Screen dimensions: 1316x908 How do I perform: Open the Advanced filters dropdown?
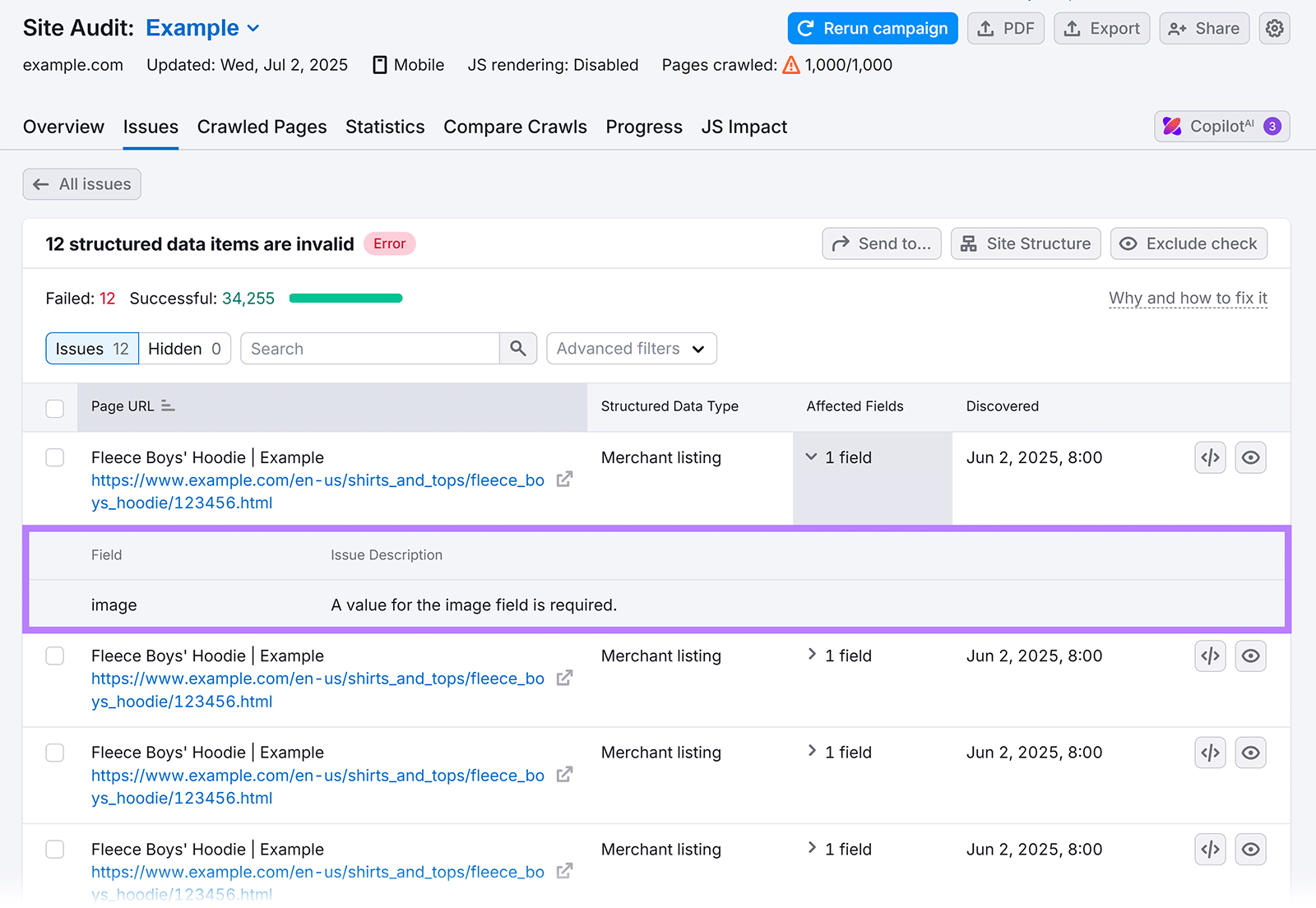click(x=630, y=348)
